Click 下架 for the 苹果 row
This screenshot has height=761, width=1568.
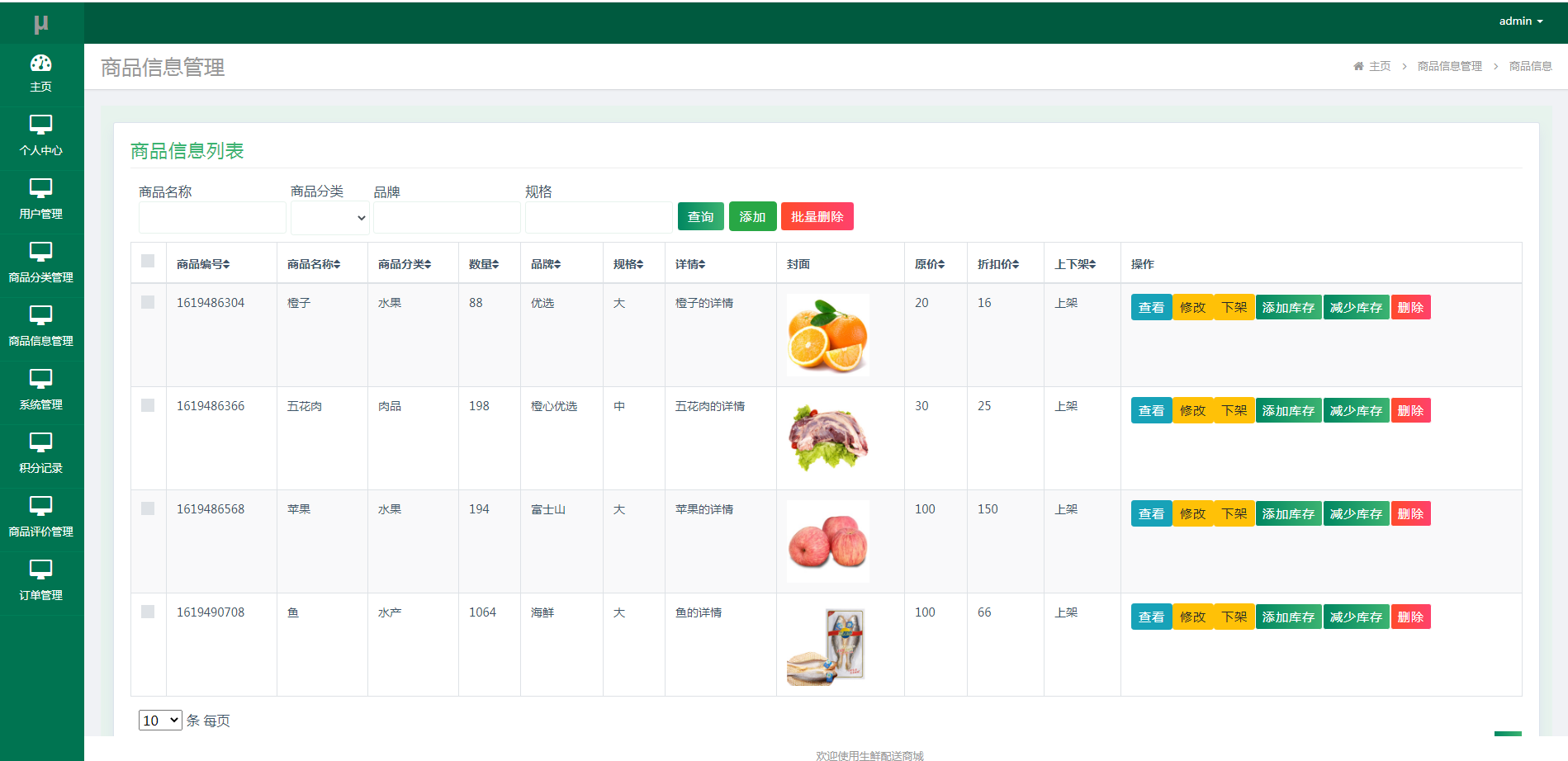point(1234,513)
